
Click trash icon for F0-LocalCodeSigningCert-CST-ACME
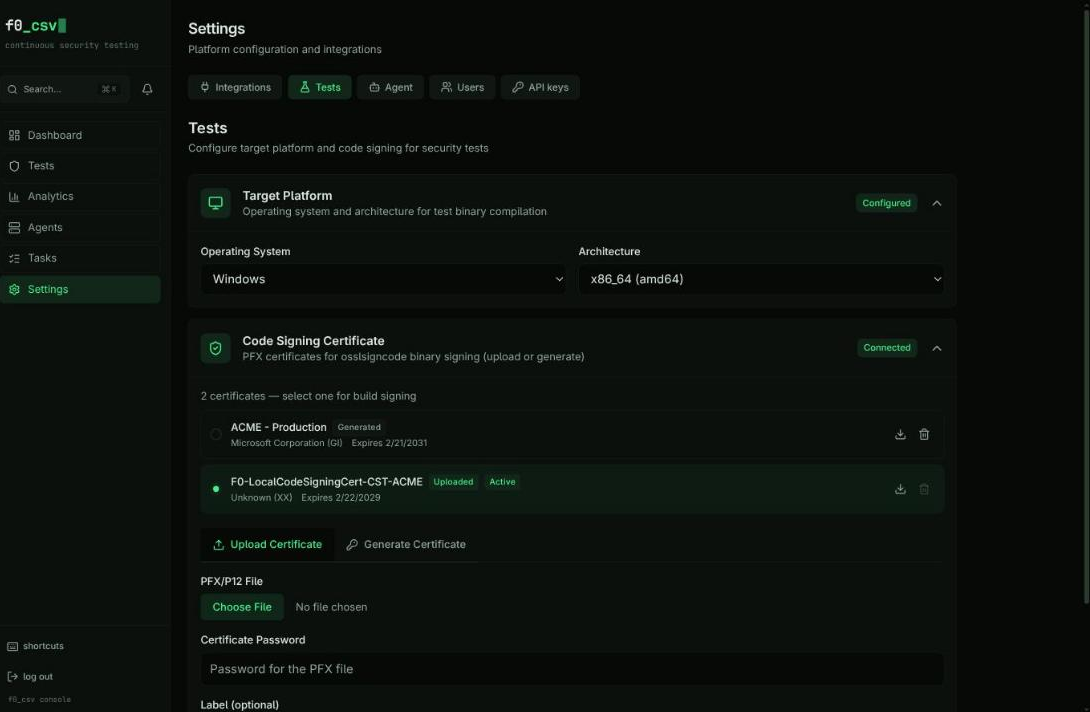pos(924,490)
